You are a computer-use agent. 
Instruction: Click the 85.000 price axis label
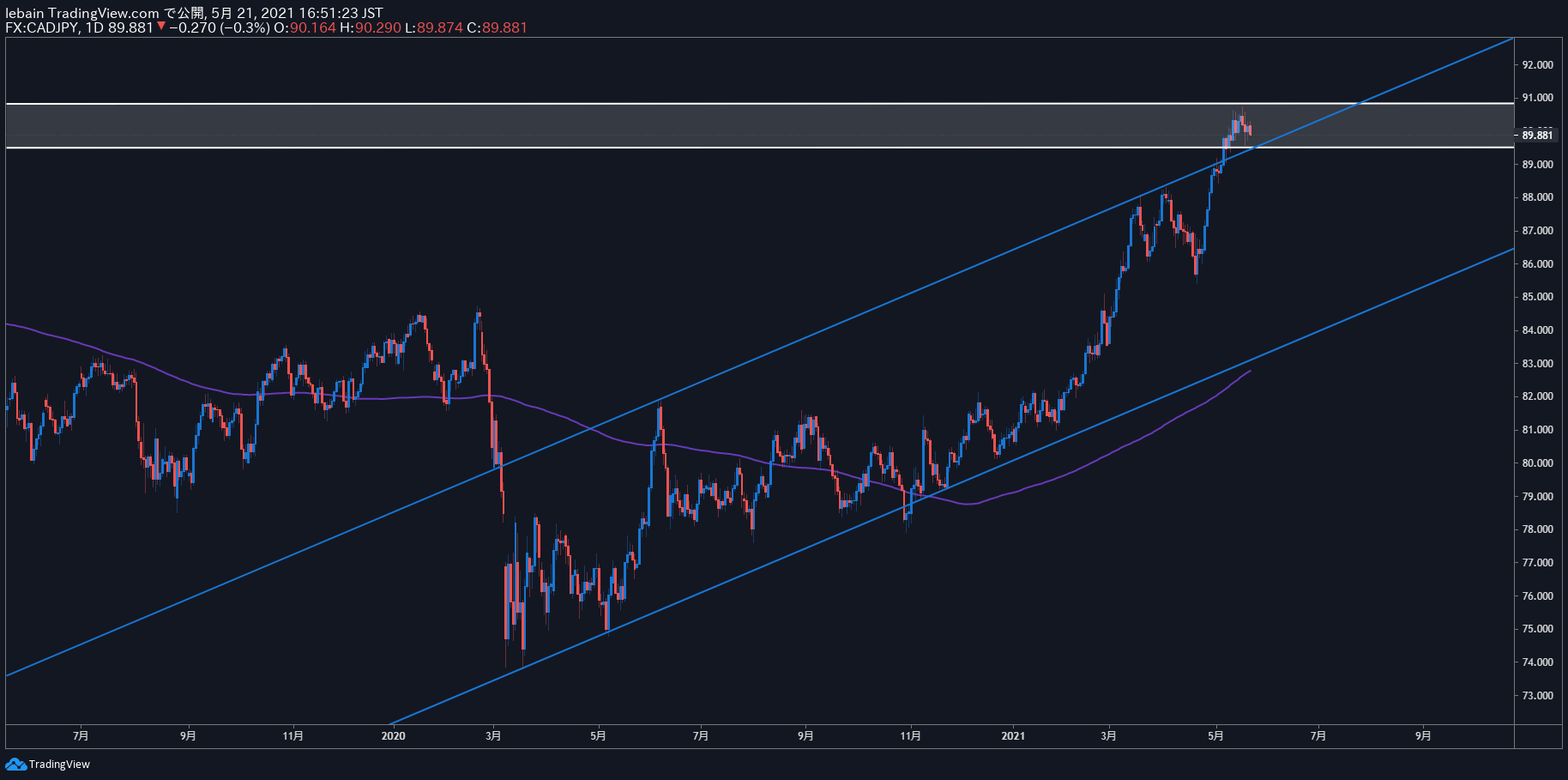point(1537,297)
